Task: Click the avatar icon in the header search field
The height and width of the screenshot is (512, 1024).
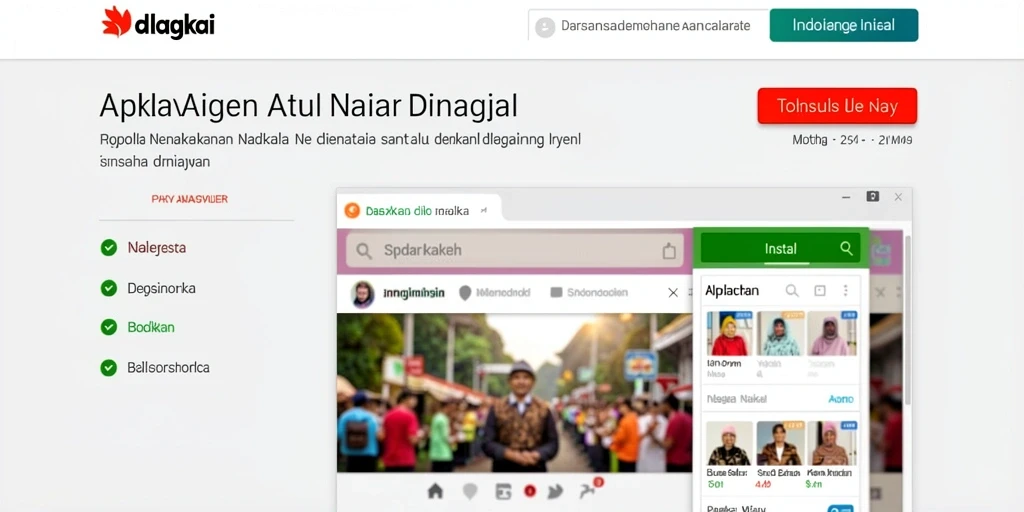Action: coord(544,27)
